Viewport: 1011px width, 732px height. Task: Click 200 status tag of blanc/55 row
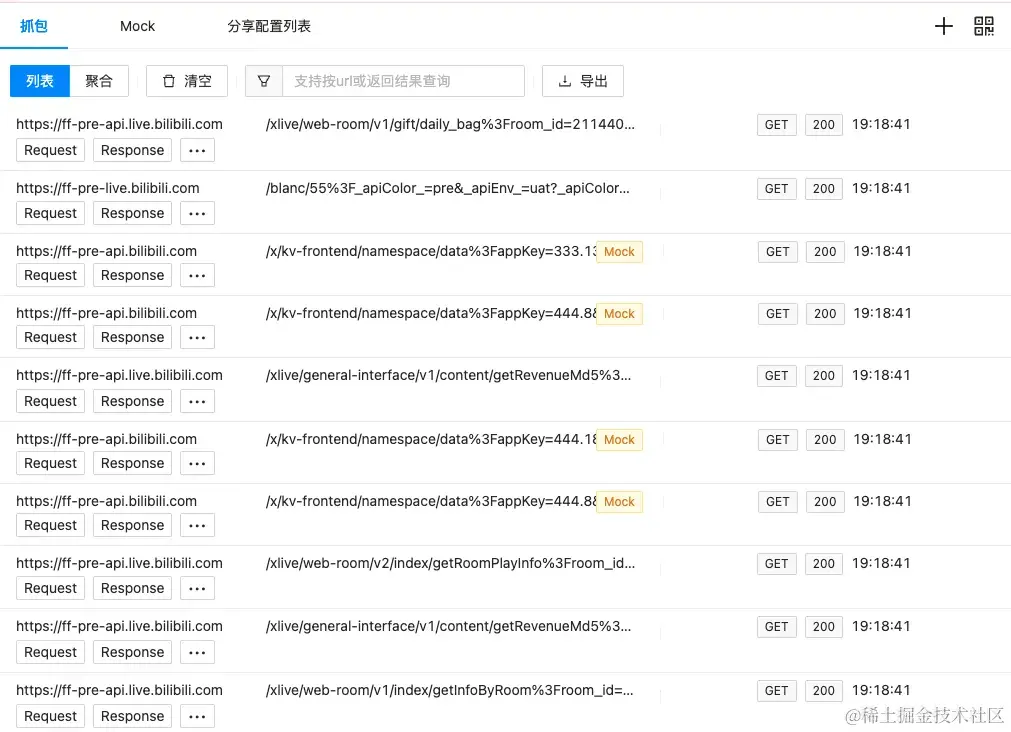823,188
